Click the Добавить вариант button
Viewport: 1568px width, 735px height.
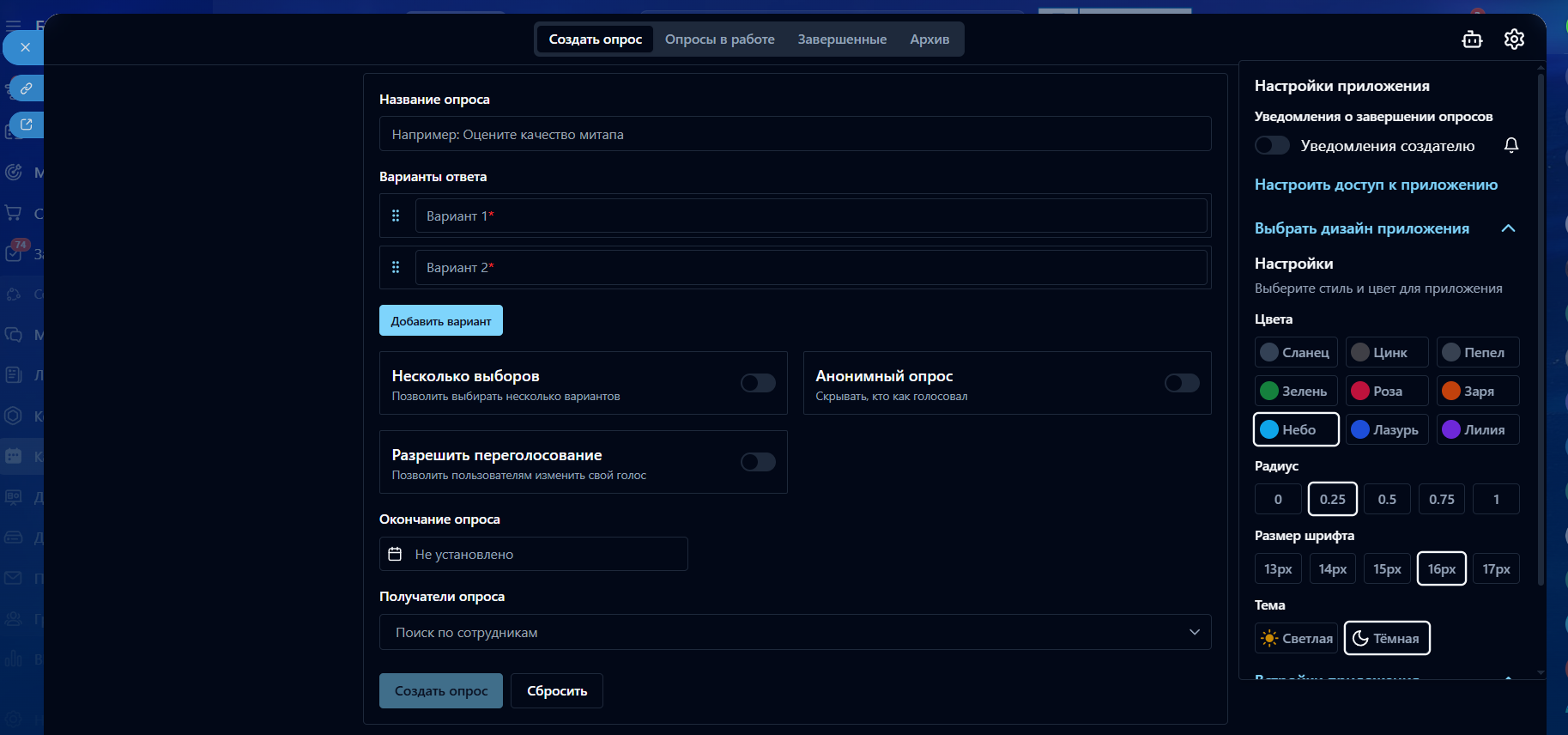pos(441,321)
